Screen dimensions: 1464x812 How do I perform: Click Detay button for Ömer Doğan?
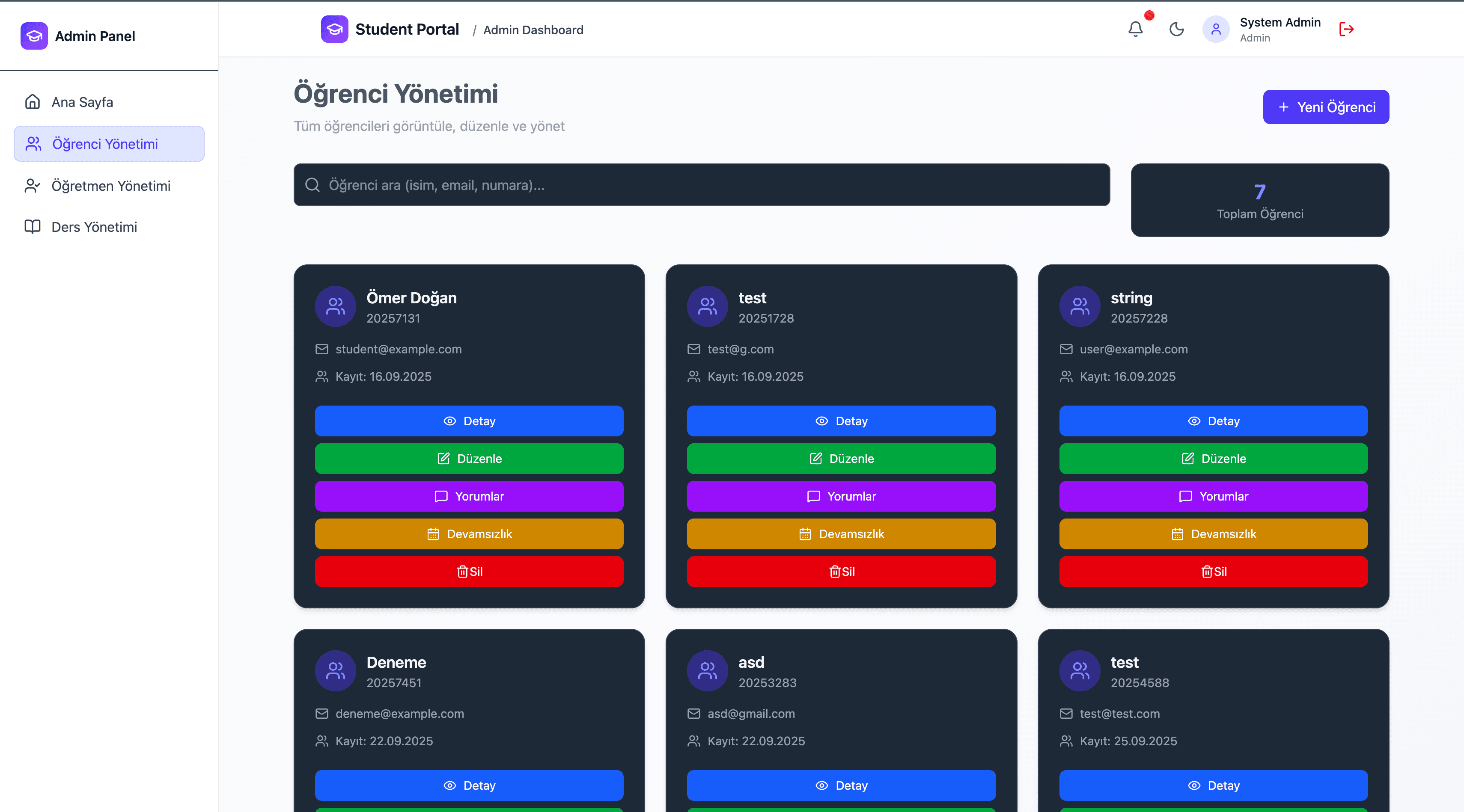[469, 421]
